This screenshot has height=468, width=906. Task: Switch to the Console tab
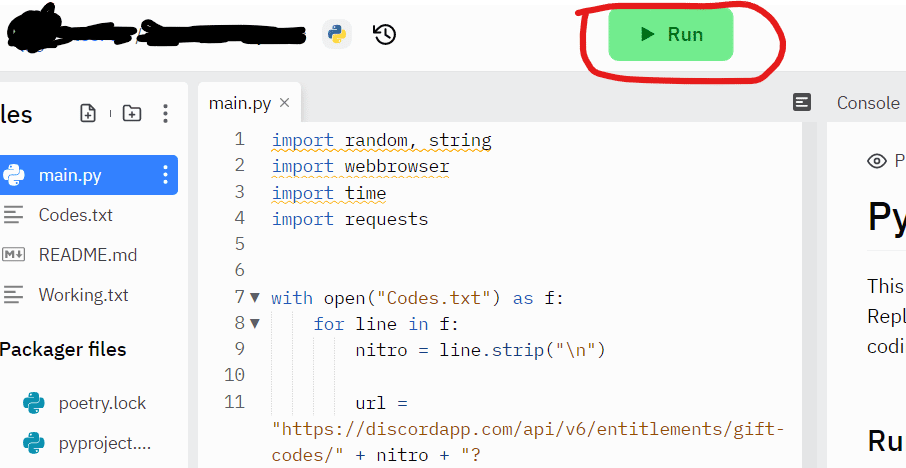point(867,103)
